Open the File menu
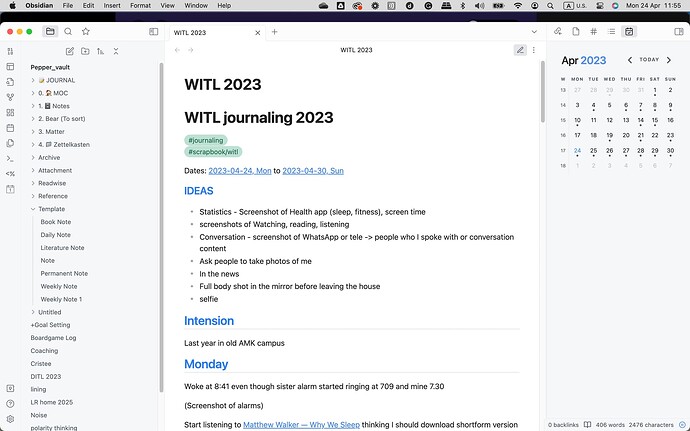This screenshot has width=690, height=431. [x=68, y=5]
